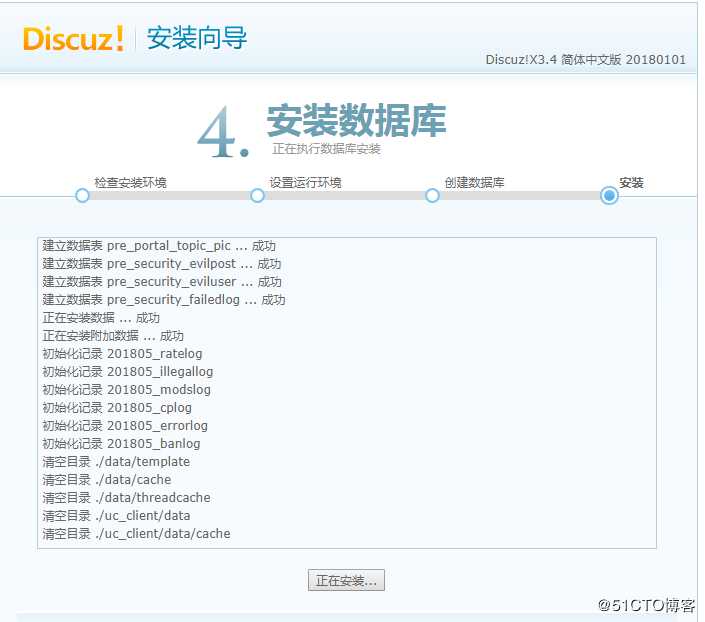
Task: Click the 创建数据库 step circle
Action: tap(432, 196)
